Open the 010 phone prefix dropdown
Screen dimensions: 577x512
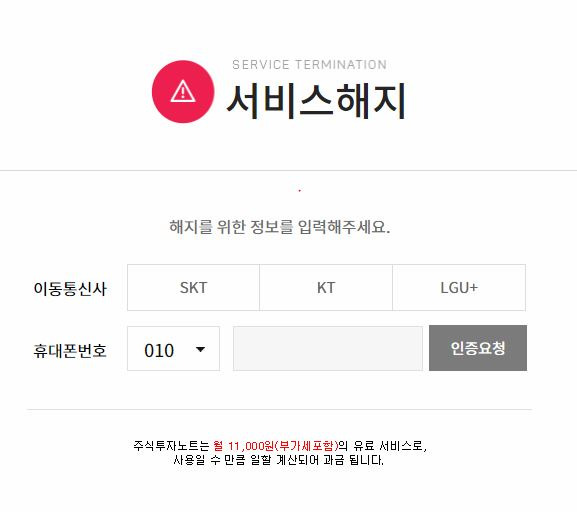(173, 349)
